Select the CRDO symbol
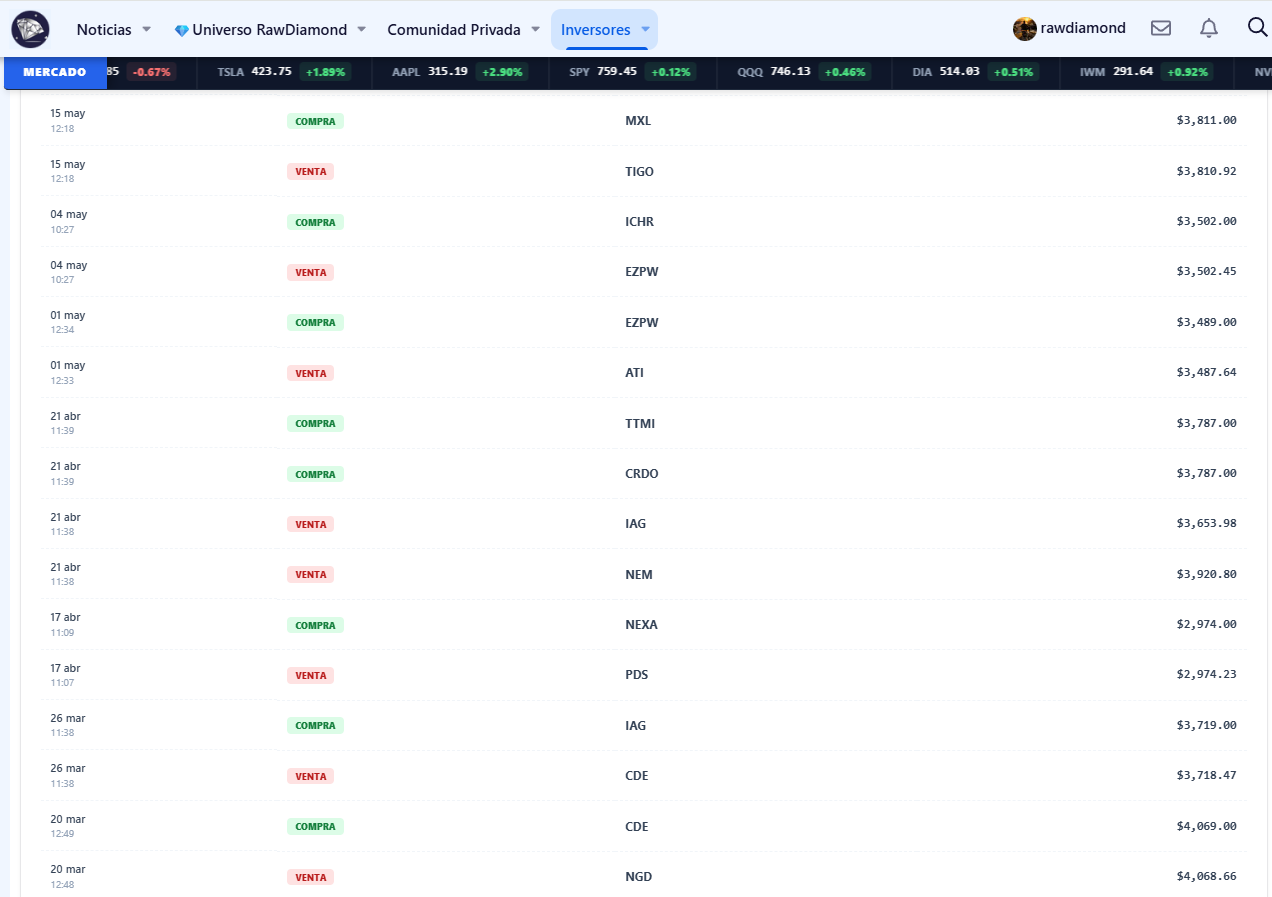This screenshot has height=897, width=1272. coord(642,474)
